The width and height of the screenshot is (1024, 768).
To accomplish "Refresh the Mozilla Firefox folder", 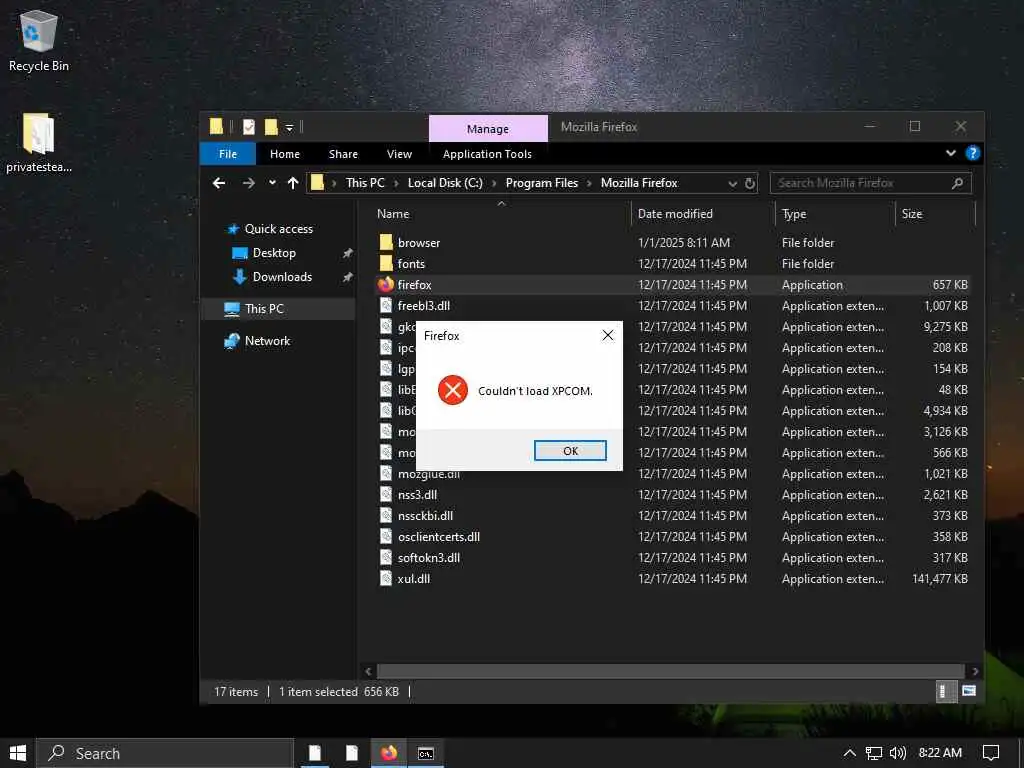I will 750,184.
